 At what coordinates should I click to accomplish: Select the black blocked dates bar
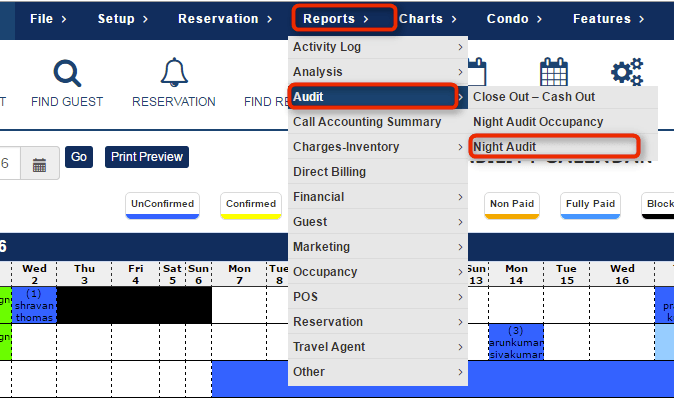134,305
